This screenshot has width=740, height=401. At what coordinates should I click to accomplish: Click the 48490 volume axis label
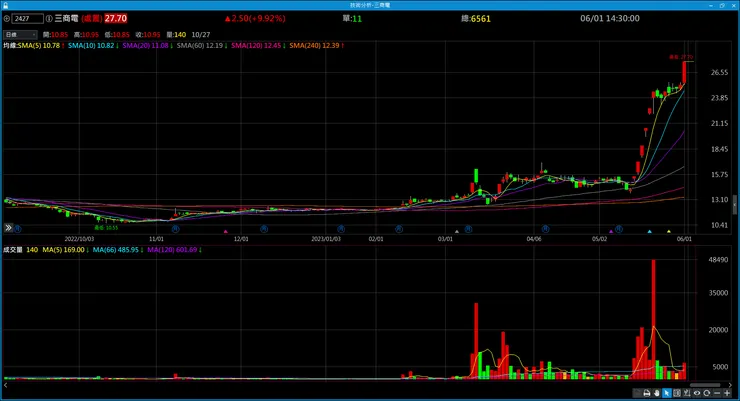(718, 259)
